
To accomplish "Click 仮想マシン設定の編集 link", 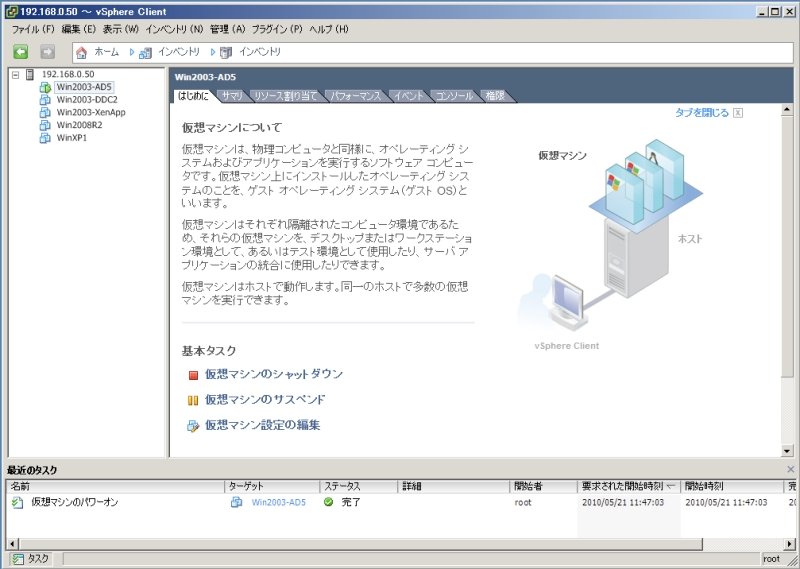I will (x=263, y=425).
